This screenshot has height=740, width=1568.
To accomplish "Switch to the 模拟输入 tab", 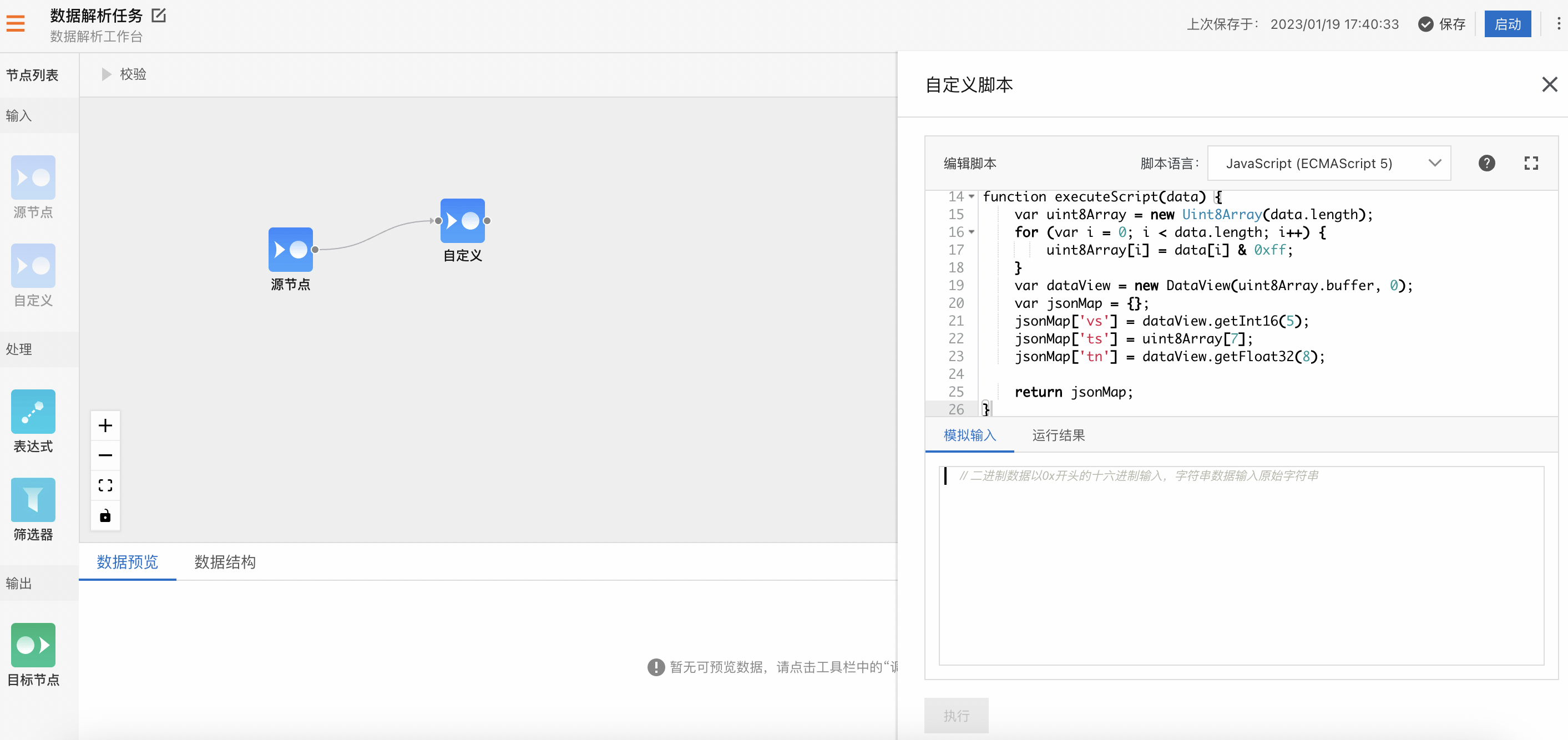I will (x=970, y=435).
